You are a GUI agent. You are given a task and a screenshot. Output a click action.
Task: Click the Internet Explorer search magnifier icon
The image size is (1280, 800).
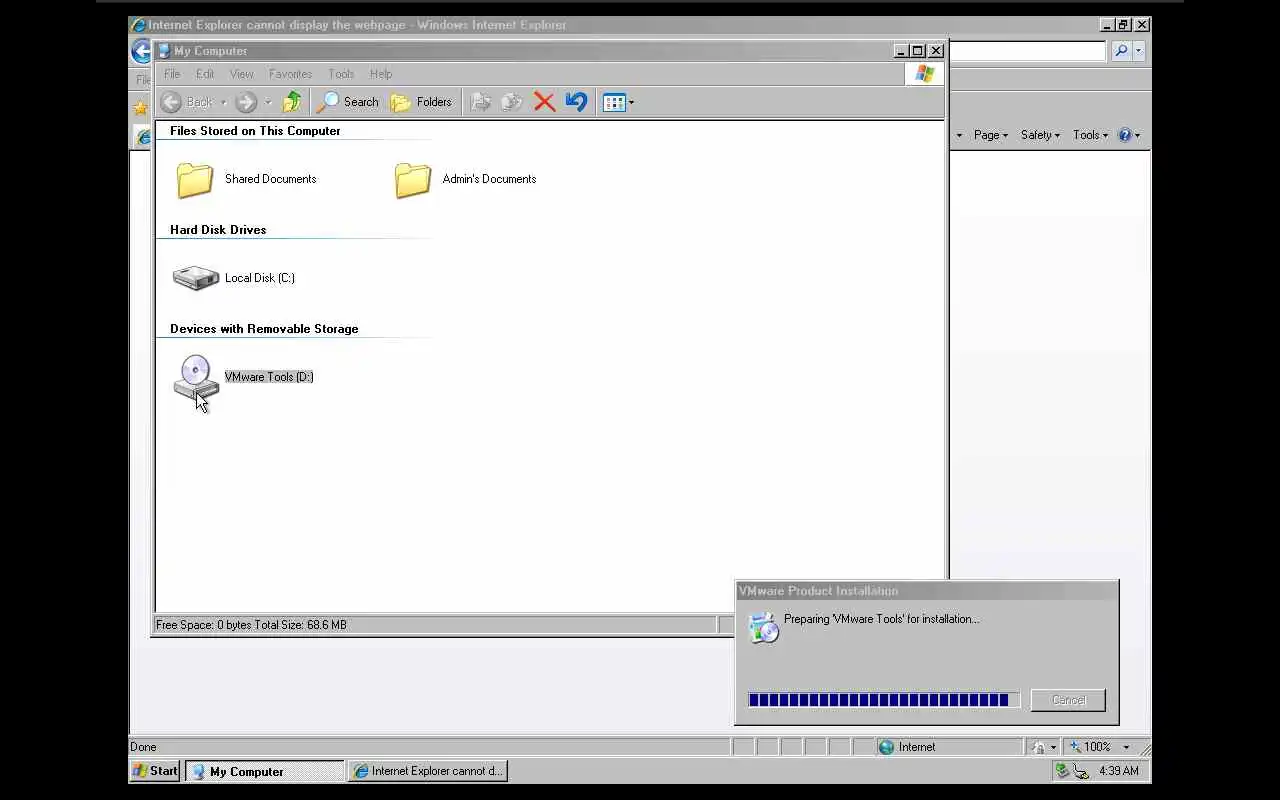click(1121, 51)
